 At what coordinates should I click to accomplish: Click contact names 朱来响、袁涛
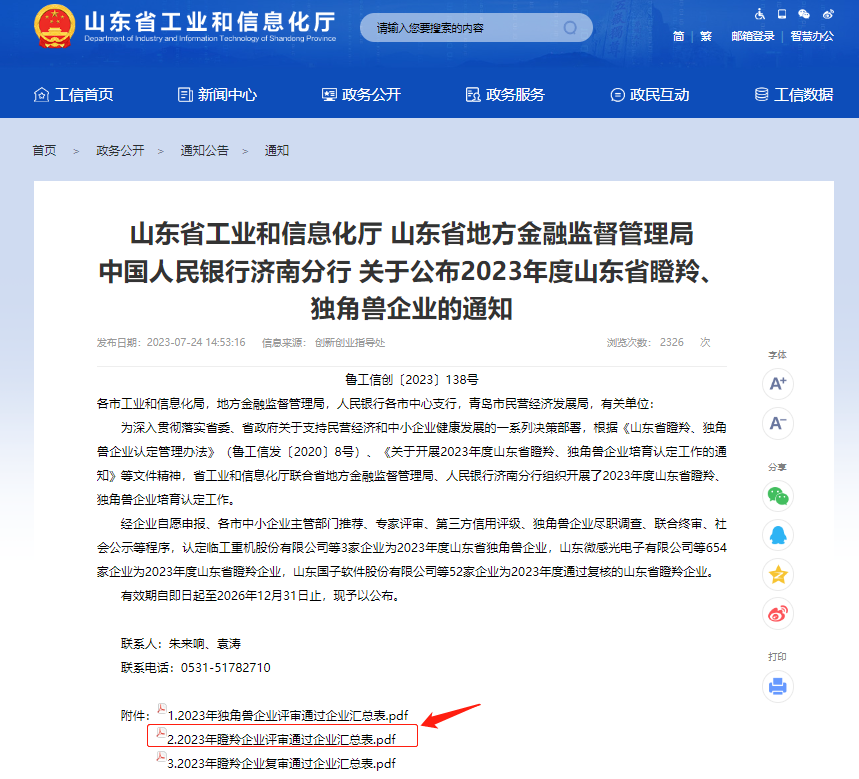point(205,644)
